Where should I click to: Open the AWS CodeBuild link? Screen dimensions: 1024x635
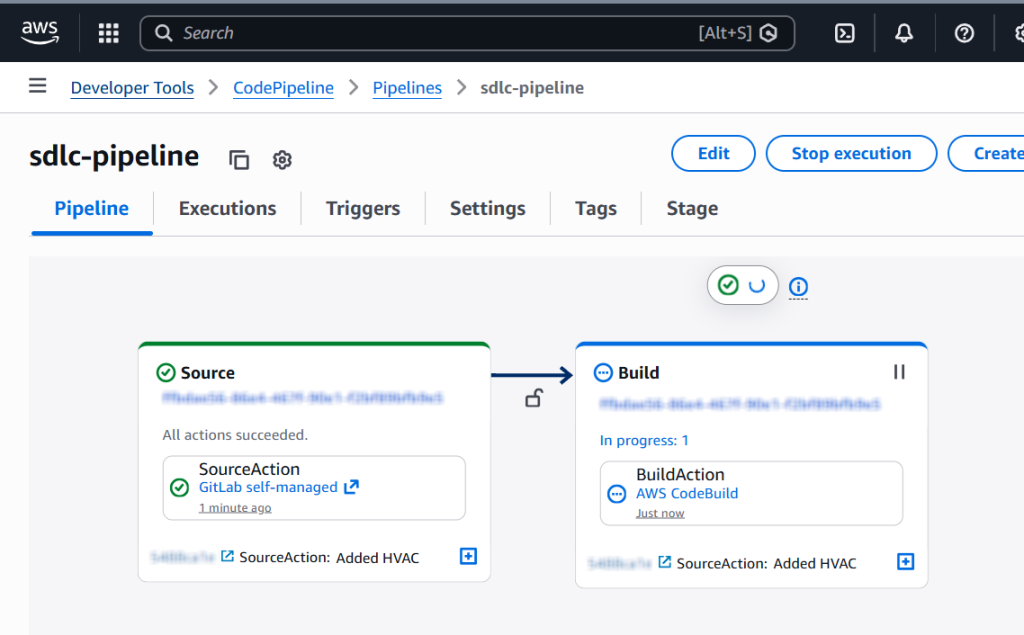coord(687,493)
